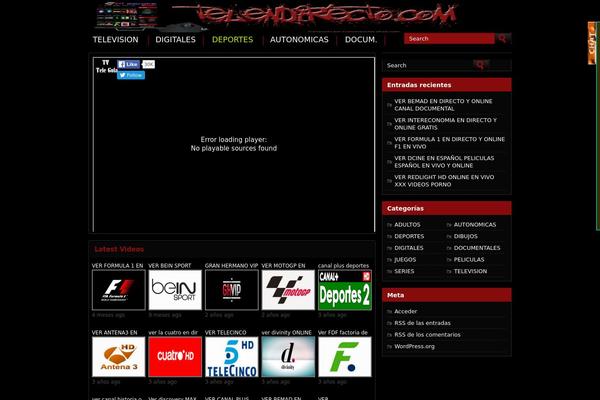
Task: Open VER REDLIGHT HD ONLINE post
Action: pos(444,181)
